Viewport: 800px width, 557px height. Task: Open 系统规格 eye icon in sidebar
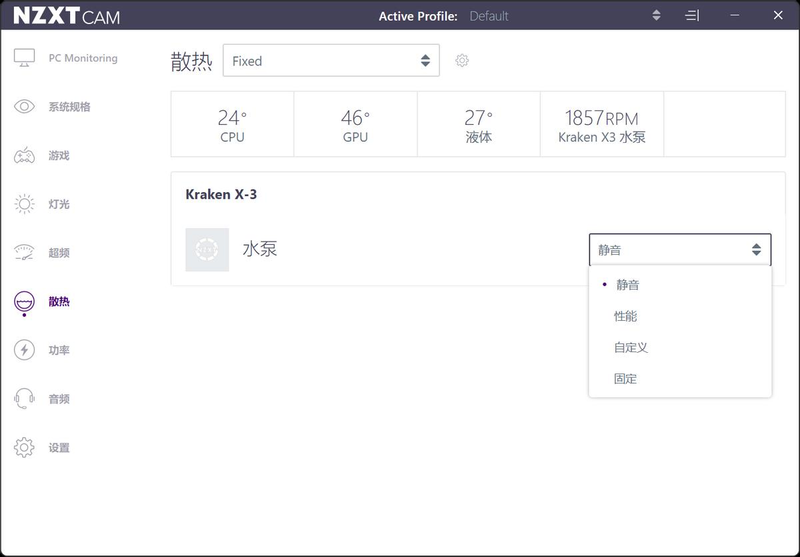[x=24, y=107]
